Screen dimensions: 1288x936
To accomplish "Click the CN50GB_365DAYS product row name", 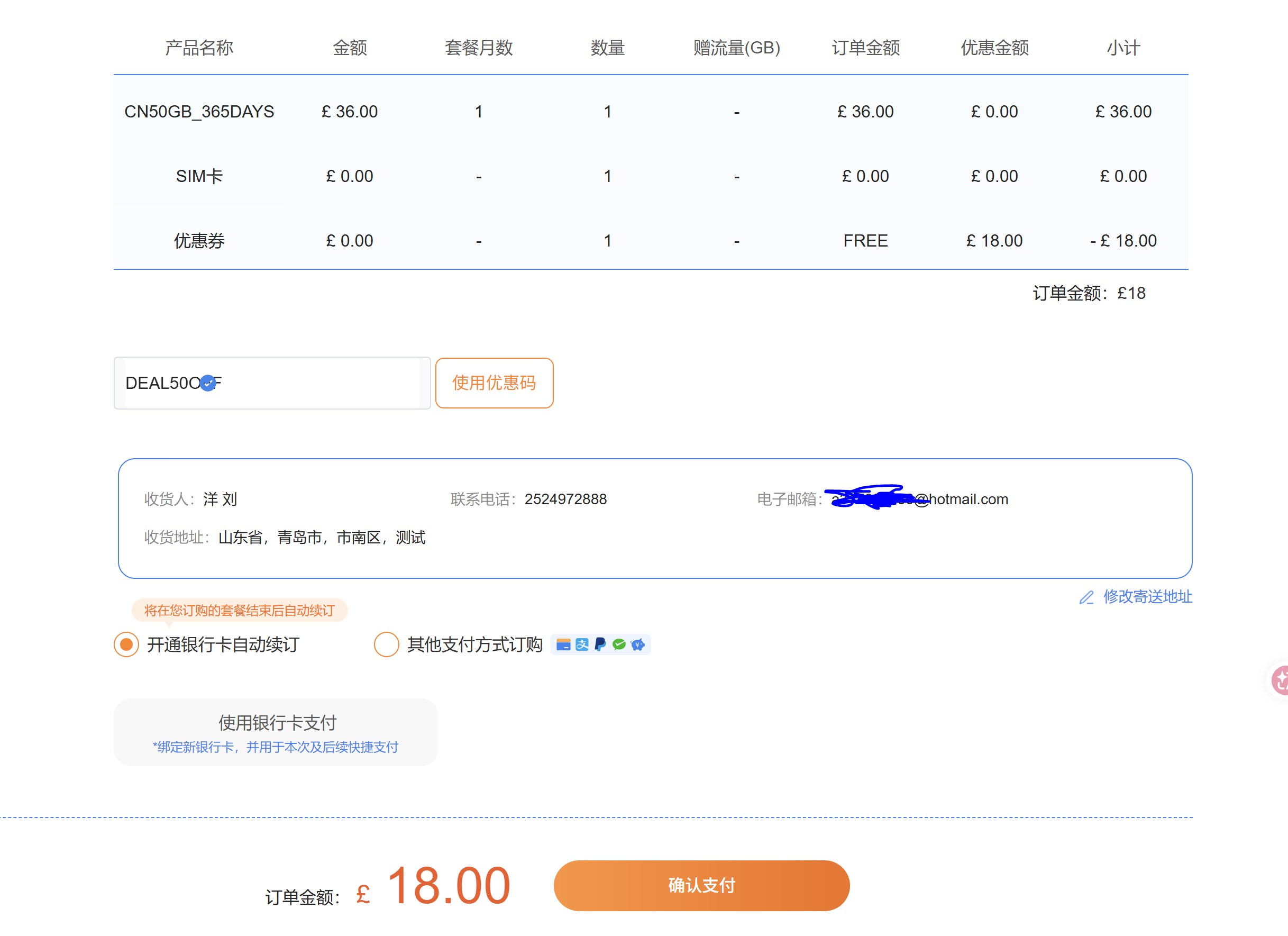I will pos(199,111).
